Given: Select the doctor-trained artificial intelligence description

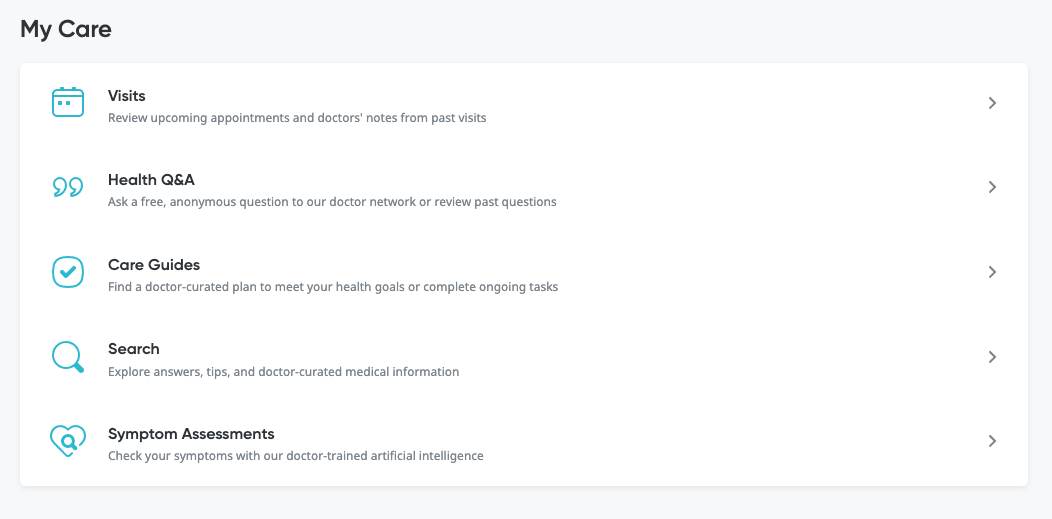Looking at the screenshot, I should (x=296, y=456).
